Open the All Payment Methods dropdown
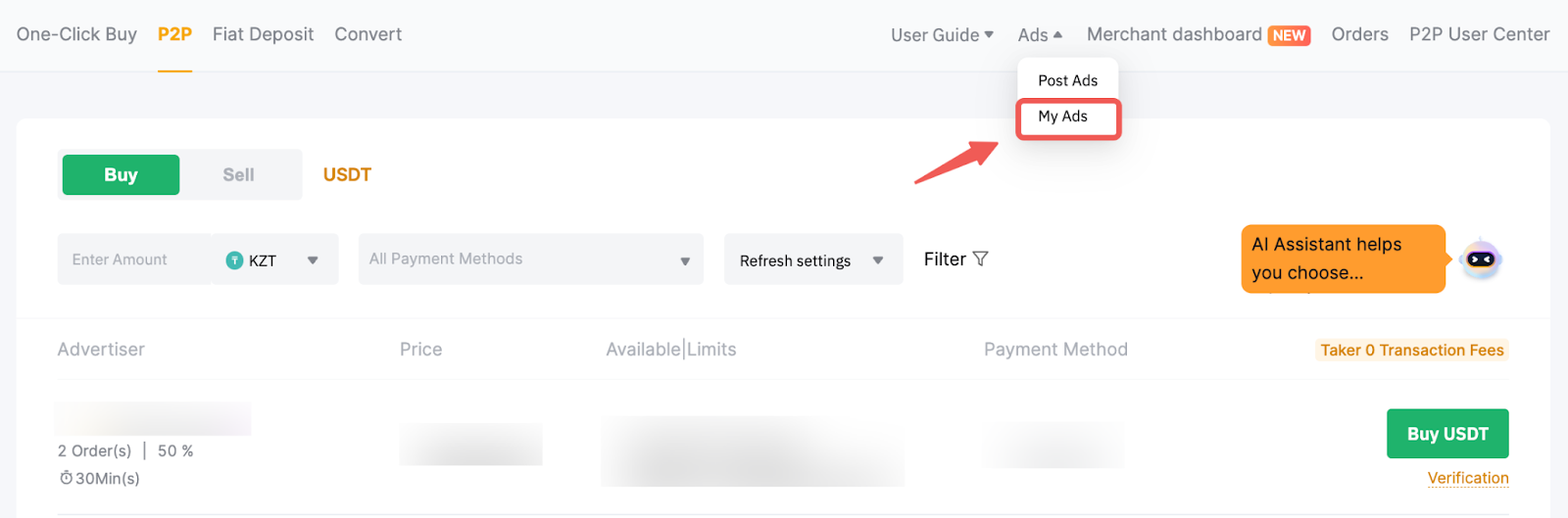This screenshot has height=518, width=1568. point(530,259)
